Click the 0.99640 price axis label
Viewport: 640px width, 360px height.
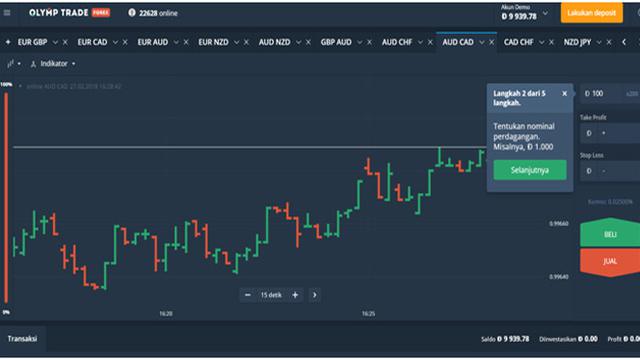coord(559,277)
